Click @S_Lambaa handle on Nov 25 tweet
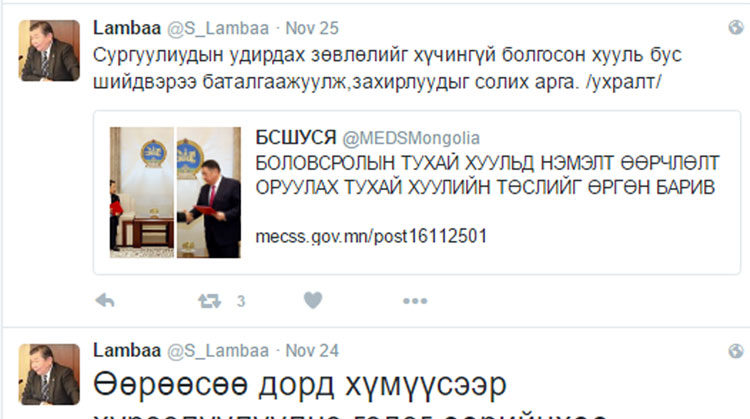This screenshot has width=750, height=419. 218,28
